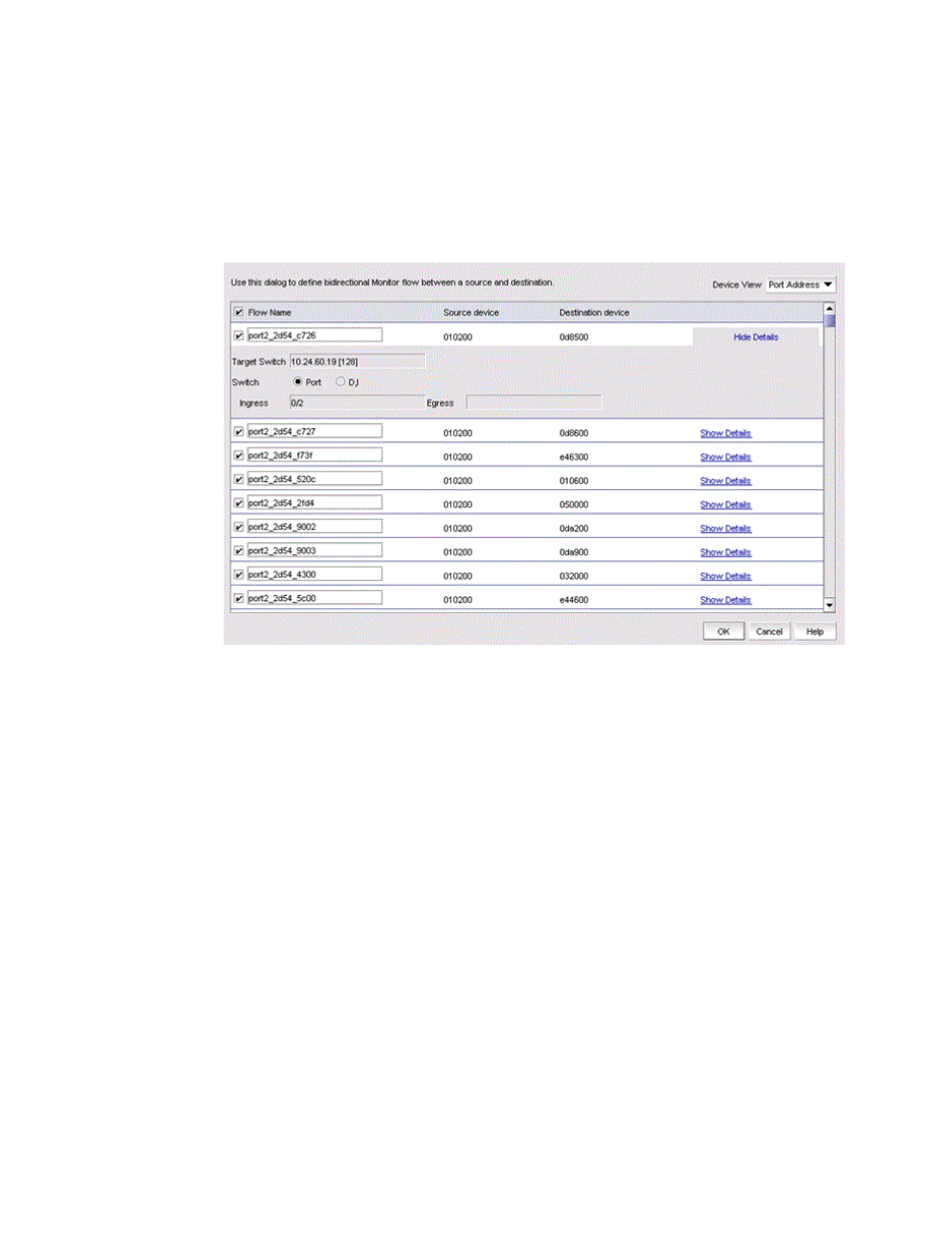Image resolution: width=952 pixels, height=1233 pixels.
Task: Select destination value 010600
Action: coord(574,481)
